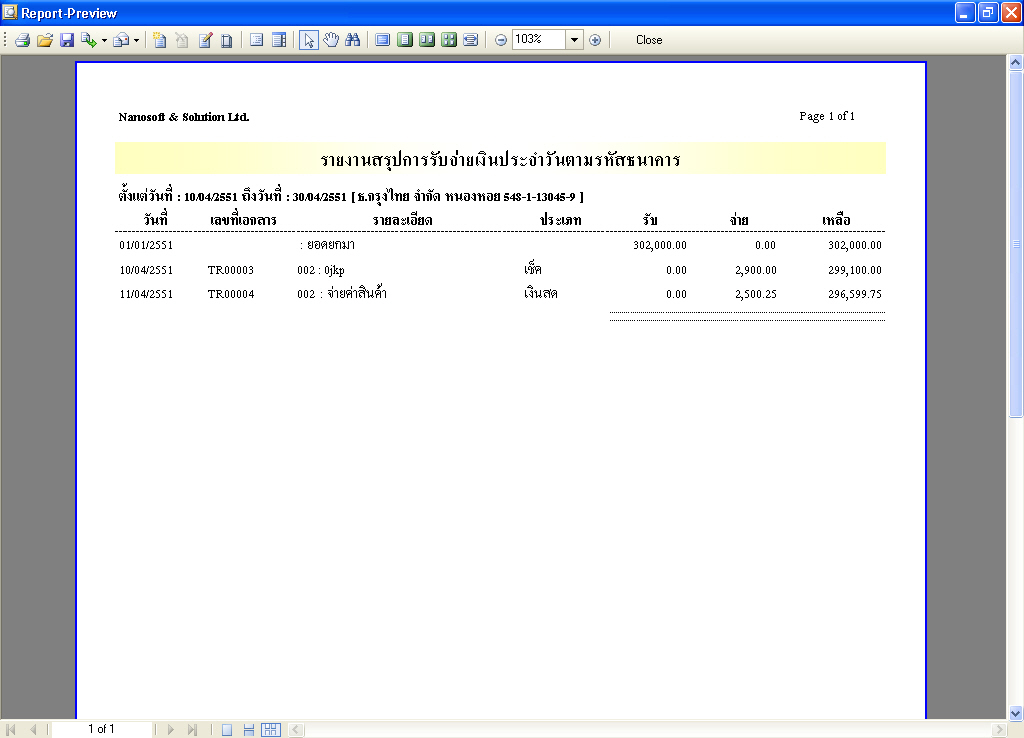Click the Zoom Out minus icon
The height and width of the screenshot is (738, 1024).
(x=501, y=40)
